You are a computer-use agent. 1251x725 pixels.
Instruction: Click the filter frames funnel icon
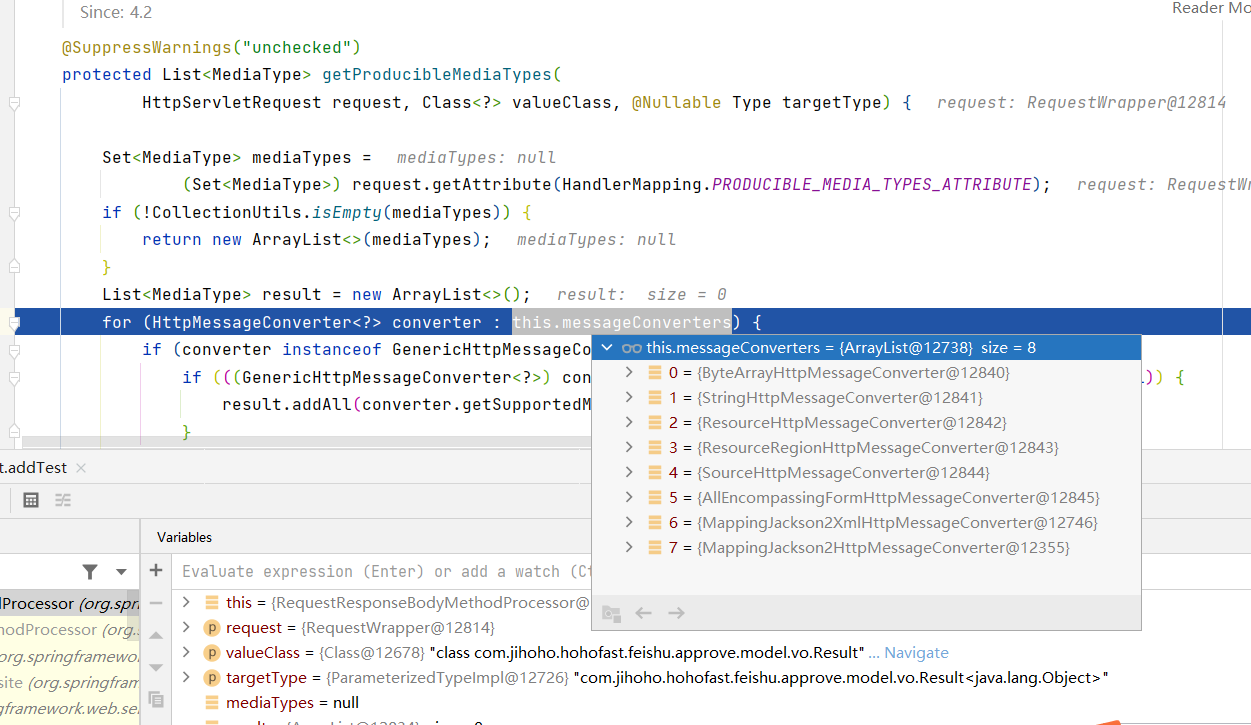click(90, 572)
